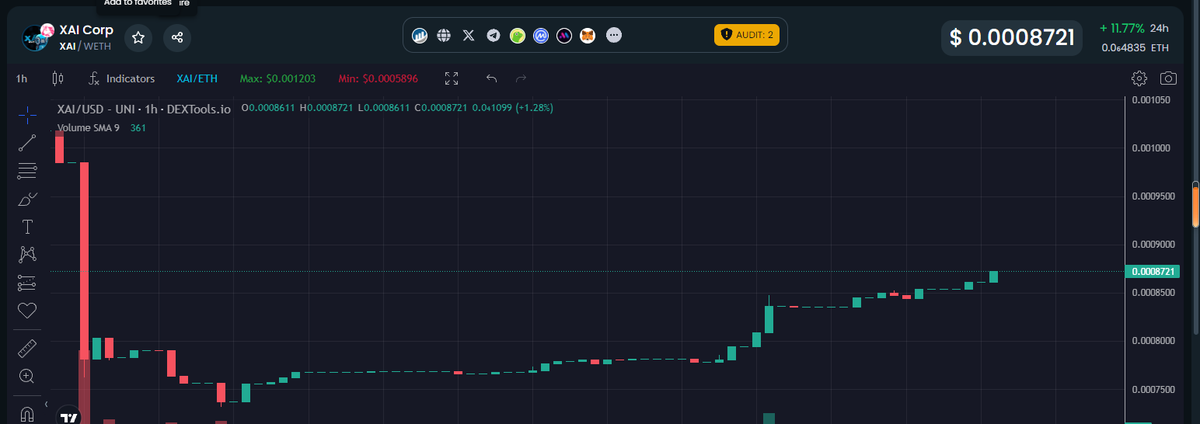Click the page vertical scrollbar thumb
Screen dimensions: 1200x424
(x=1195, y=204)
